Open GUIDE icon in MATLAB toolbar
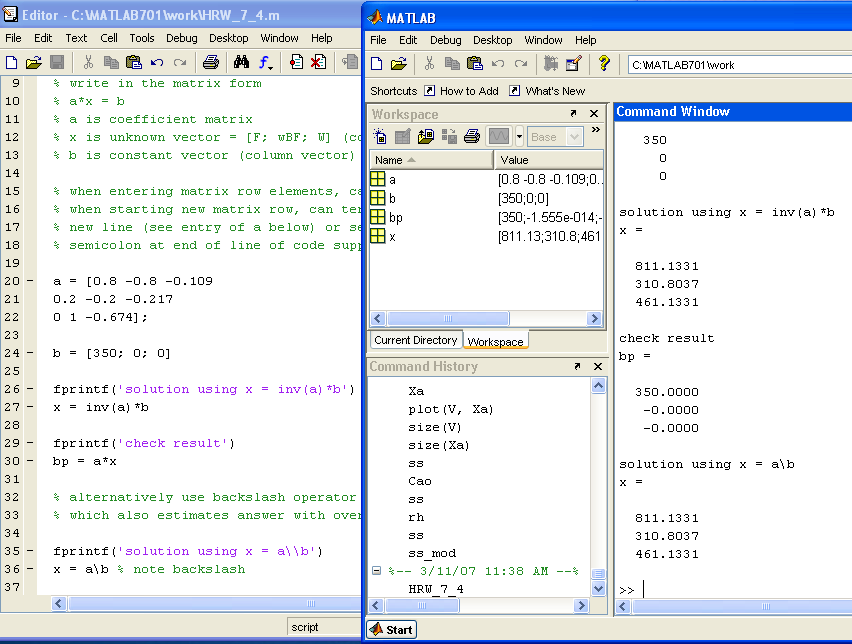Image resolution: width=852 pixels, height=644 pixels. [x=574, y=64]
